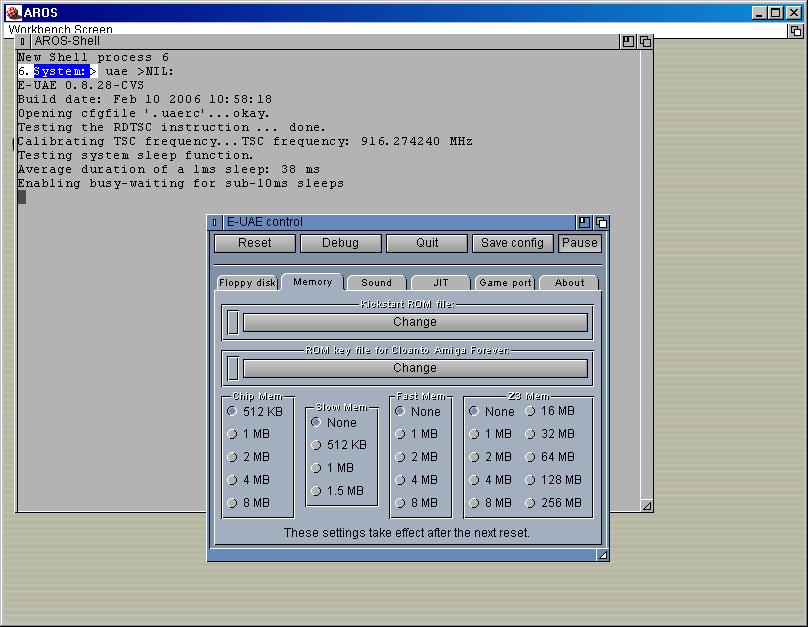The height and width of the screenshot is (627, 808).
Task: Open the JIT tab
Action: [x=441, y=283]
